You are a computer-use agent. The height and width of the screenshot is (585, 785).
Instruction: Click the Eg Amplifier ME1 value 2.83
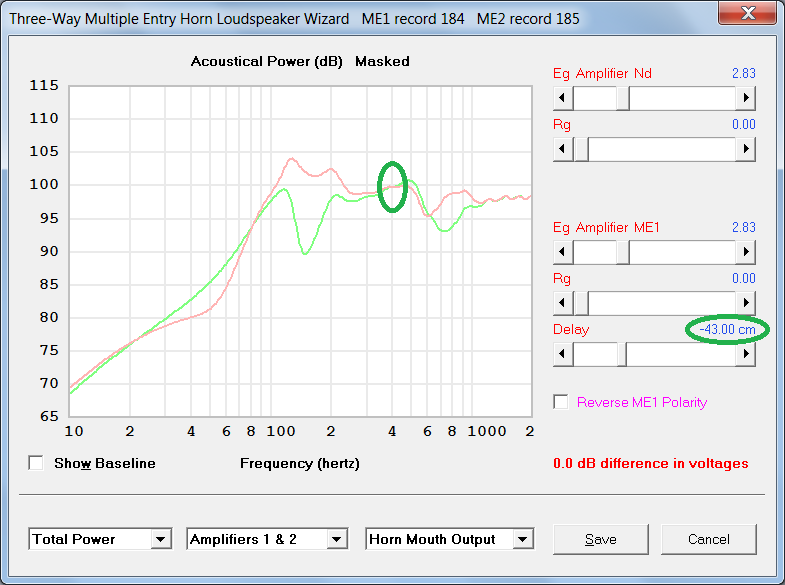coord(743,227)
